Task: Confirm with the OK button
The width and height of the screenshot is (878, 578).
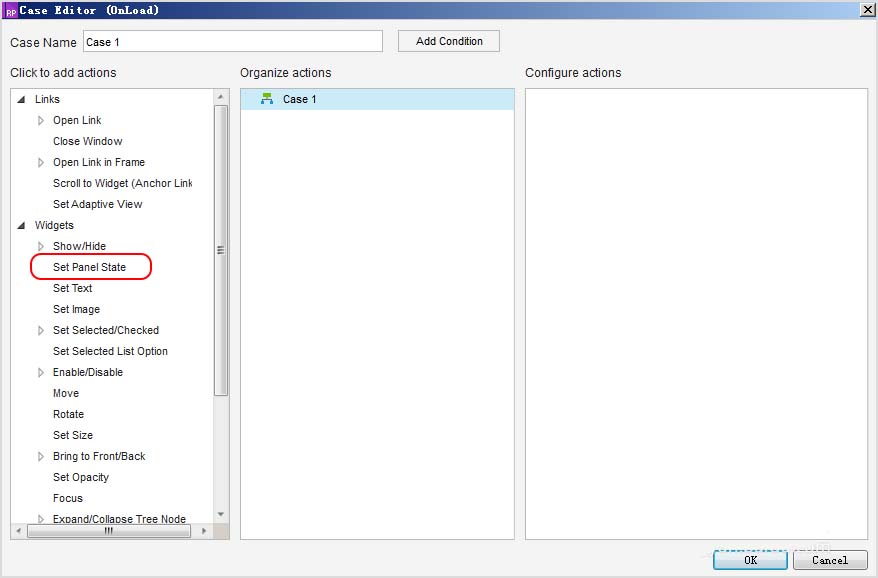Action: (x=750, y=560)
